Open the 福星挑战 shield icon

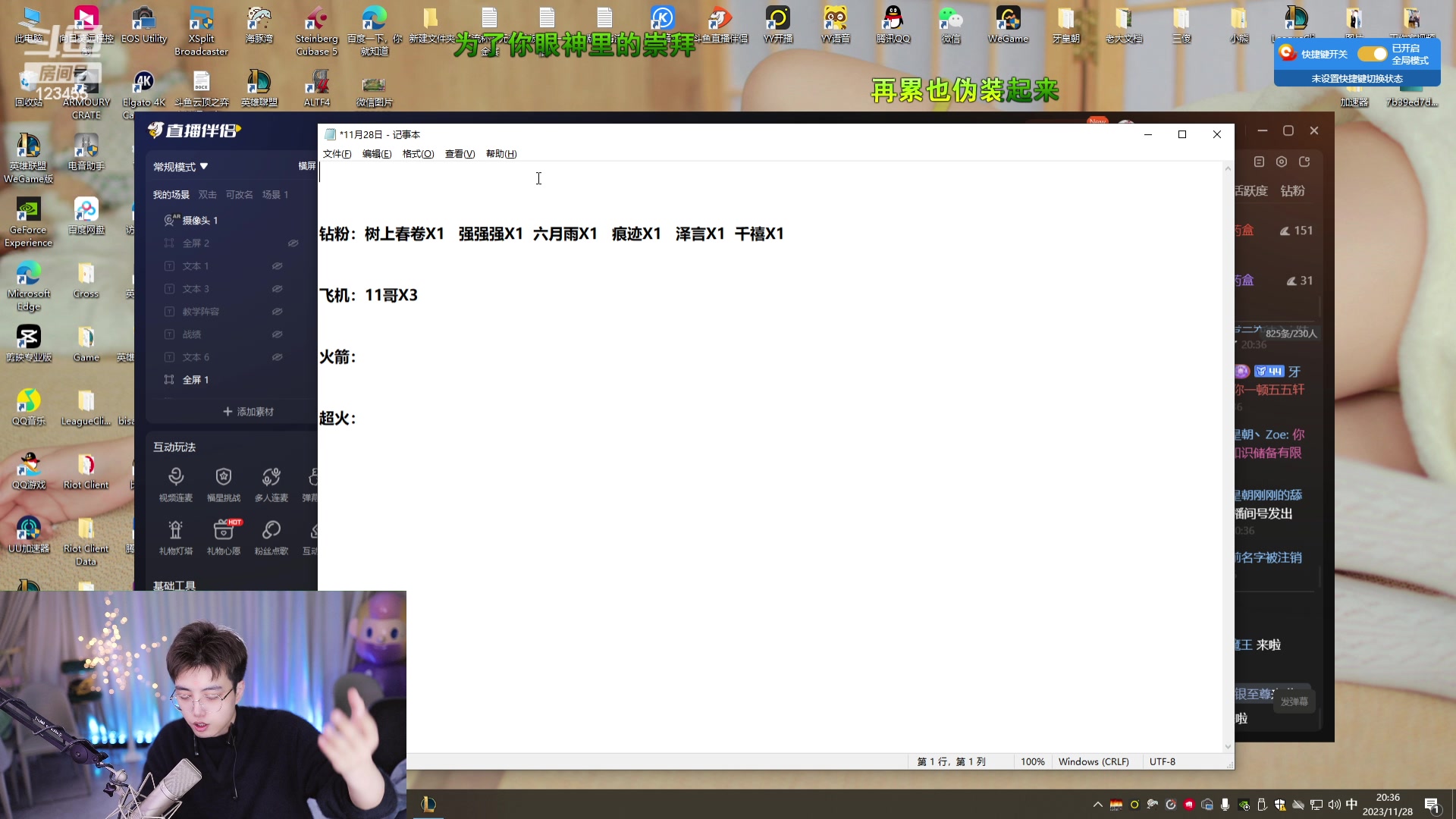tap(224, 477)
